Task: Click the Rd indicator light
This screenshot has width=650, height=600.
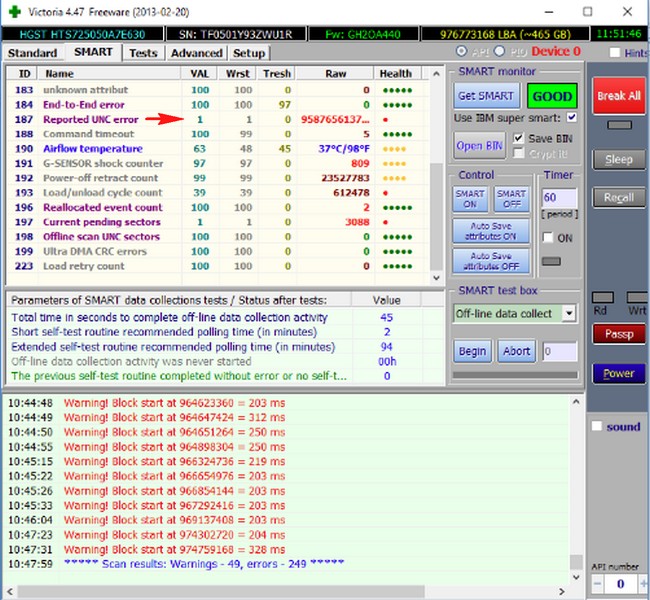Action: click(x=602, y=297)
